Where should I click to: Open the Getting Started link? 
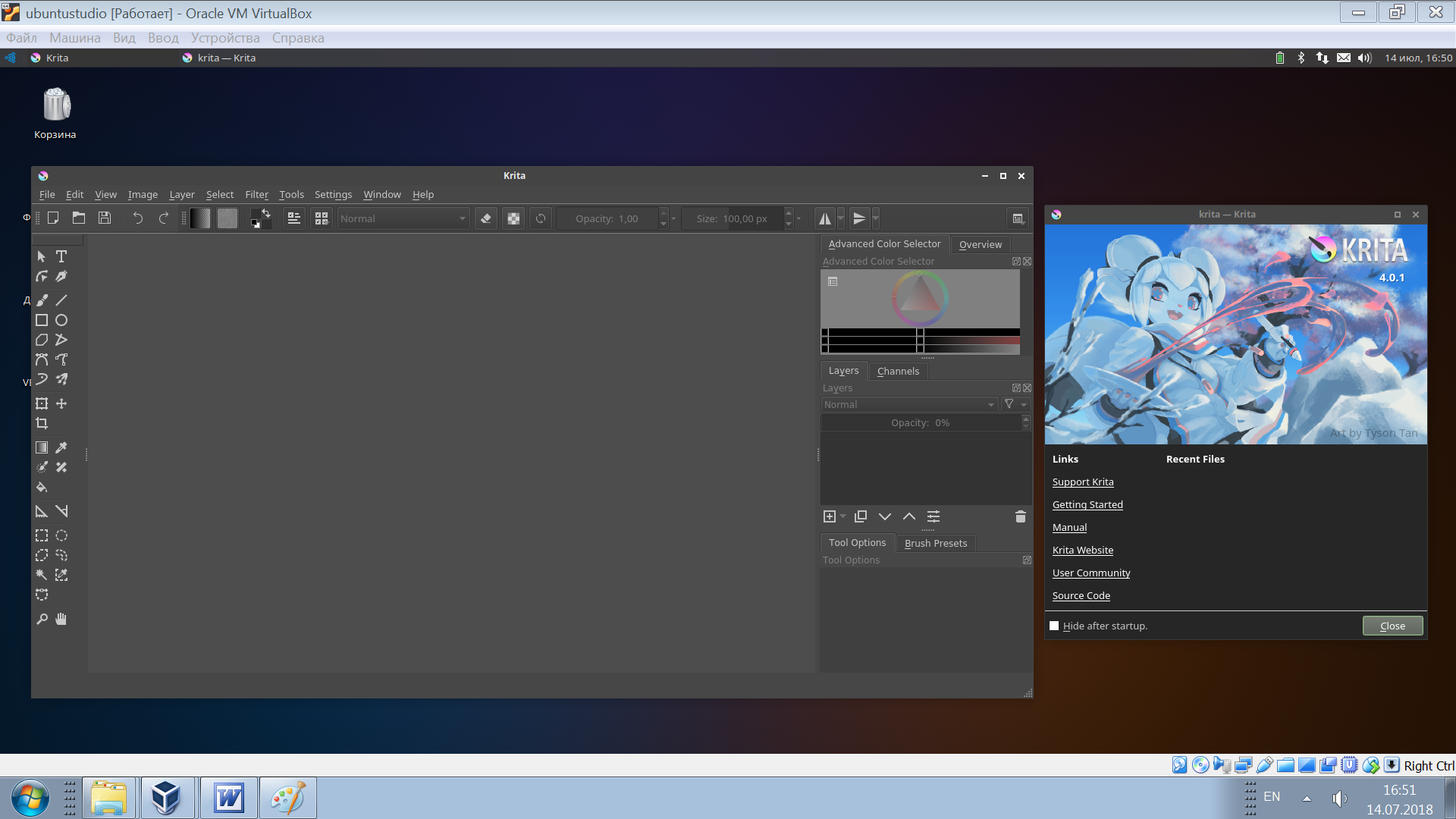1087,504
